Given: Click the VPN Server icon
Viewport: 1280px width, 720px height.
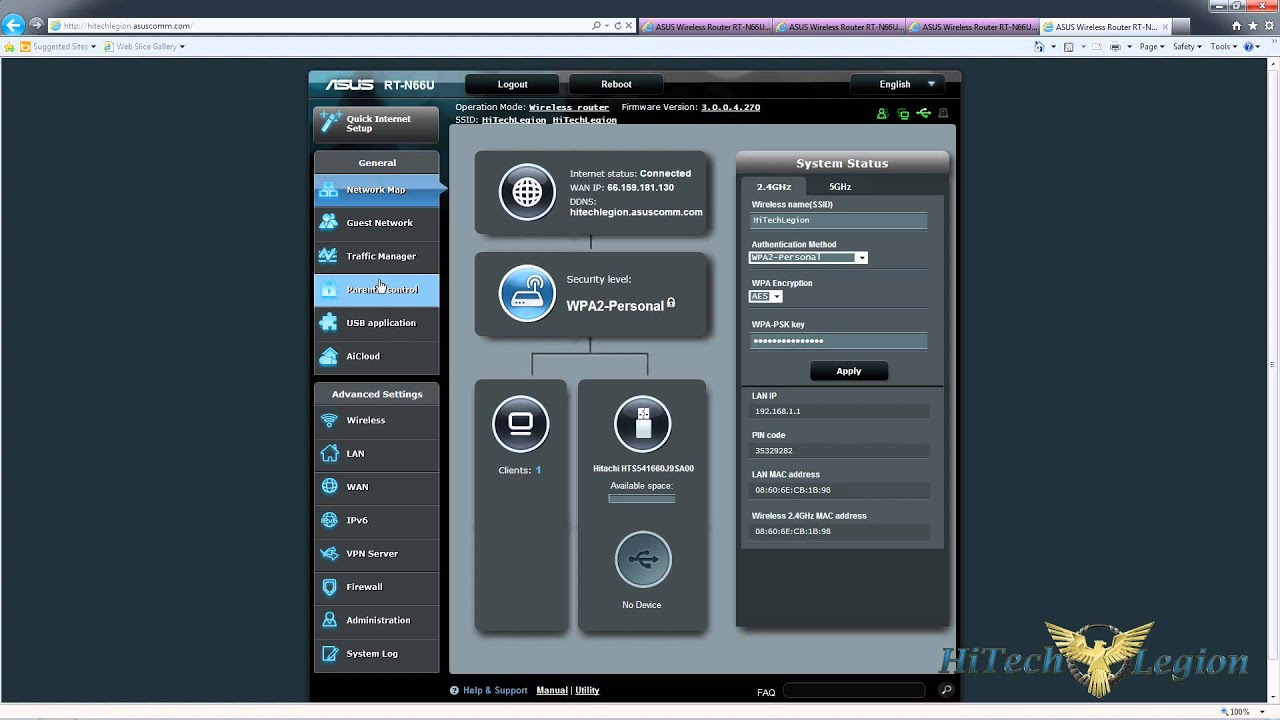Looking at the screenshot, I should [x=329, y=554].
